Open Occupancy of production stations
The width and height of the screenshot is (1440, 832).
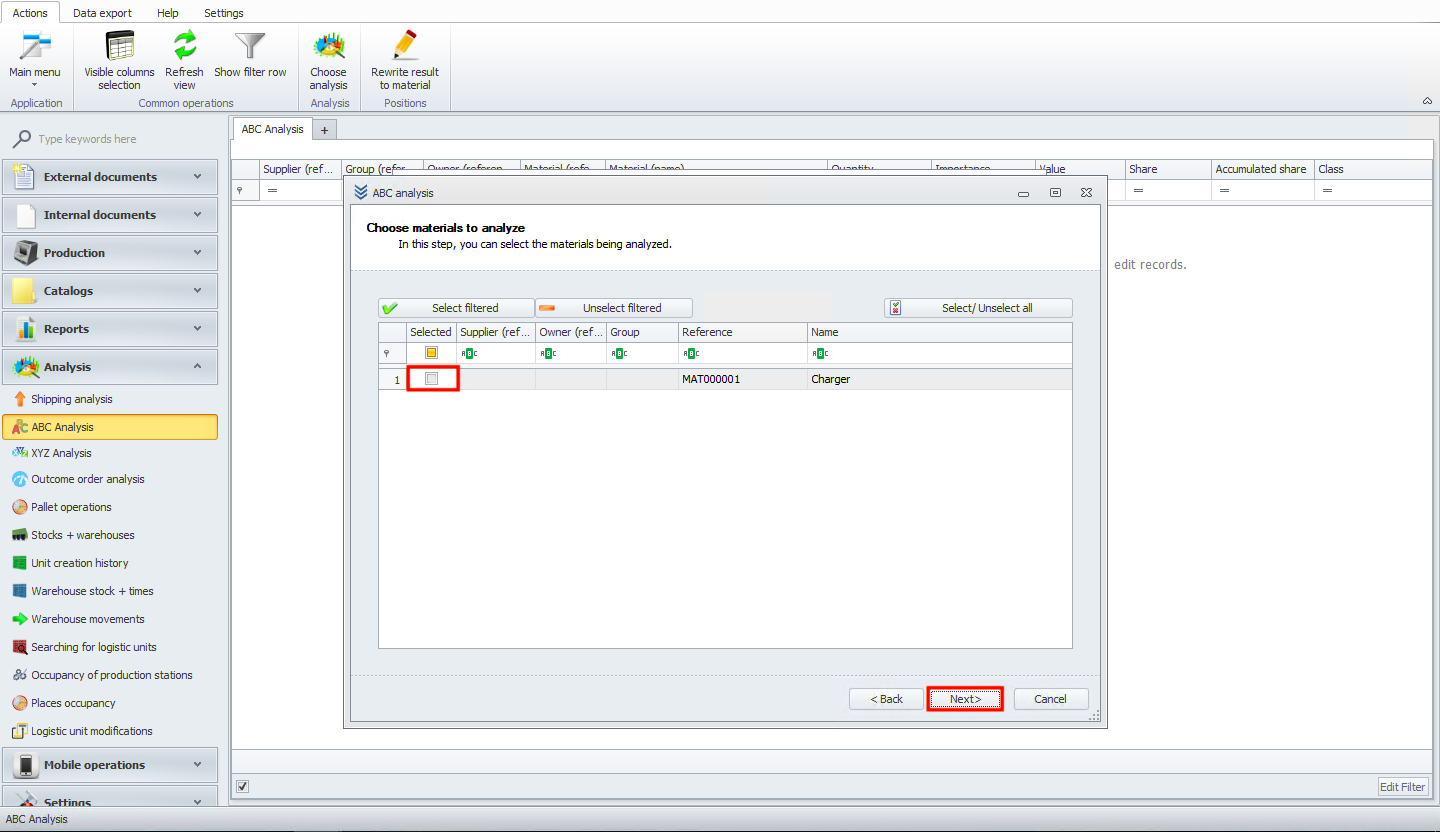(110, 675)
